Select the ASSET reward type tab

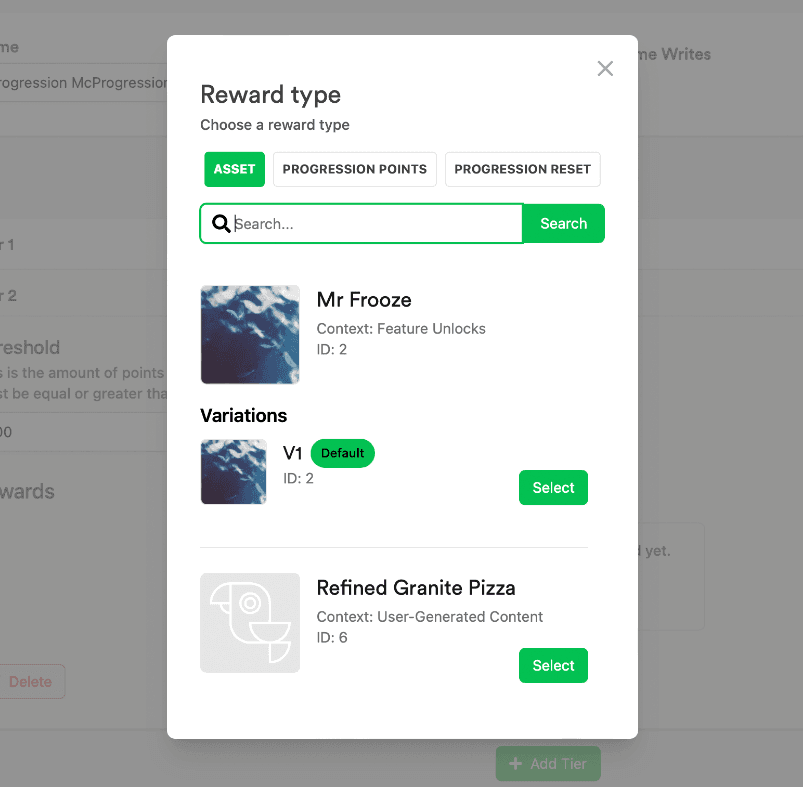pos(234,169)
